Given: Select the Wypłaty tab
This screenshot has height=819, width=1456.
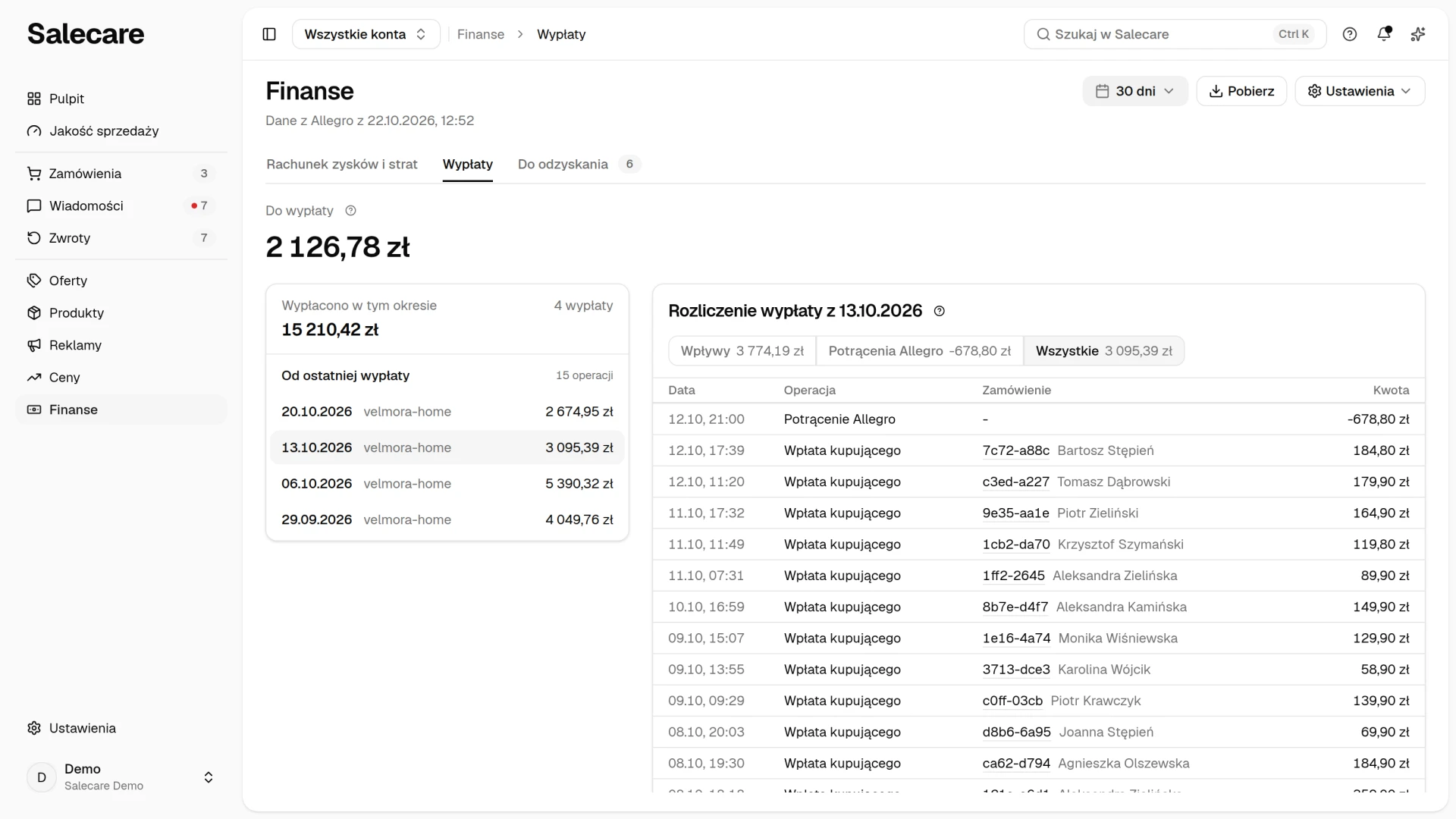Looking at the screenshot, I should (x=468, y=165).
